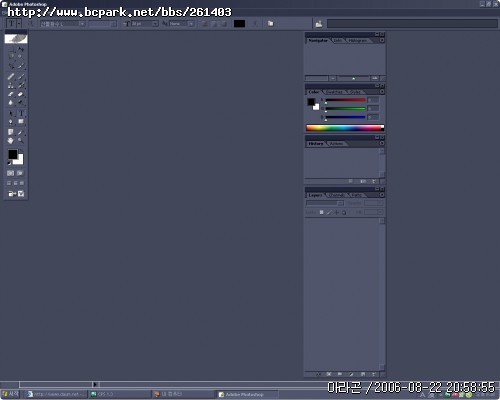Switch to the Styles tab
Viewport: 500px width, 400px height.
(355, 92)
